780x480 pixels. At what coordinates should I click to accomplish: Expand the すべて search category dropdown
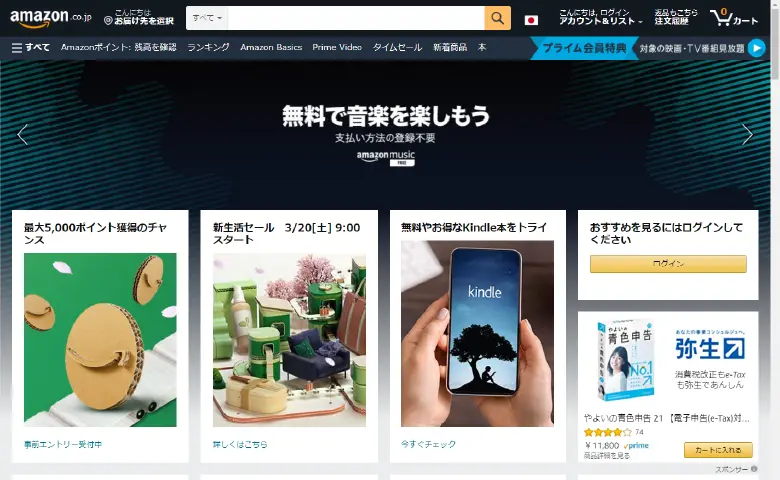(207, 18)
